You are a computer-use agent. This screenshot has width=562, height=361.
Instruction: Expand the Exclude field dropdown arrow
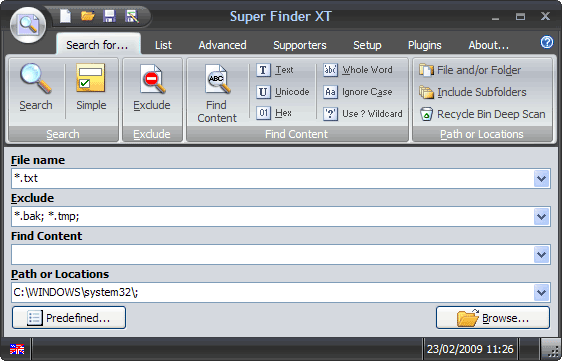pyautogui.click(x=542, y=217)
